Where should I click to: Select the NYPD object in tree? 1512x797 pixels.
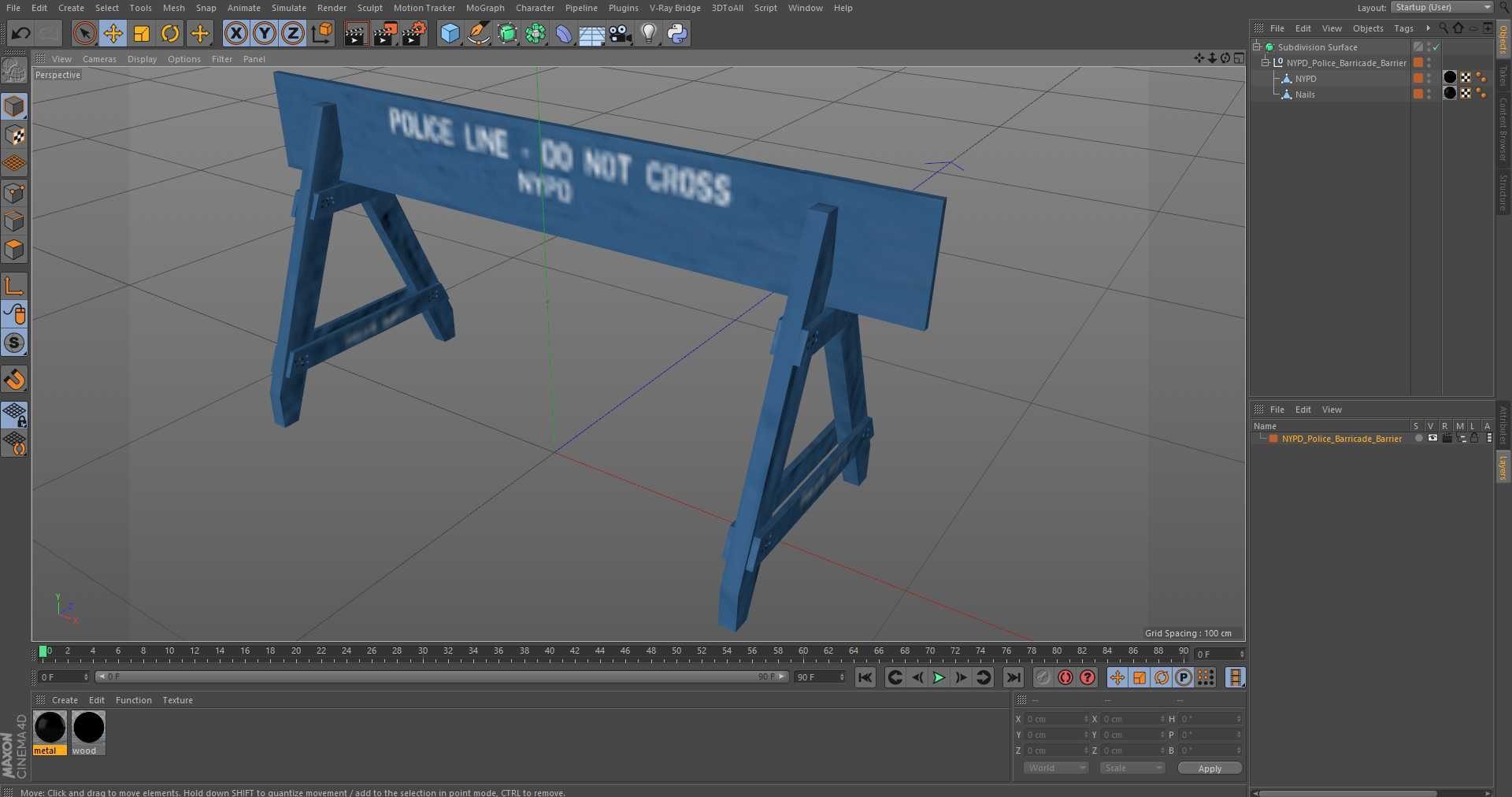(1306, 79)
